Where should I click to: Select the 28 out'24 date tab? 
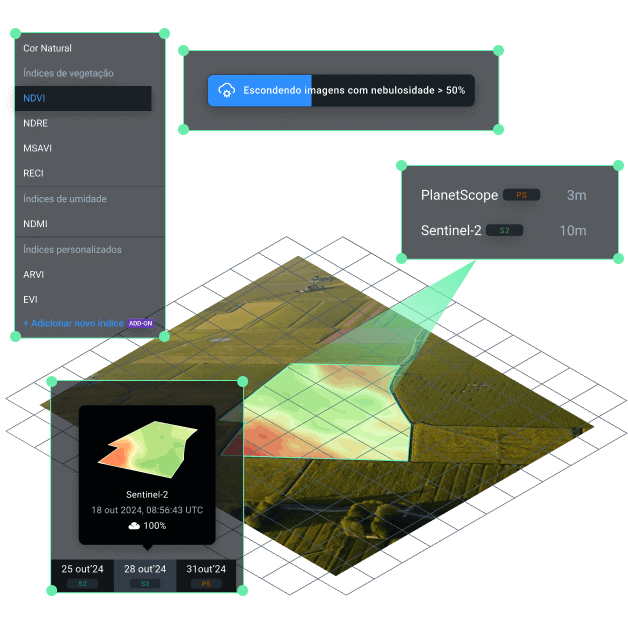pos(145,576)
